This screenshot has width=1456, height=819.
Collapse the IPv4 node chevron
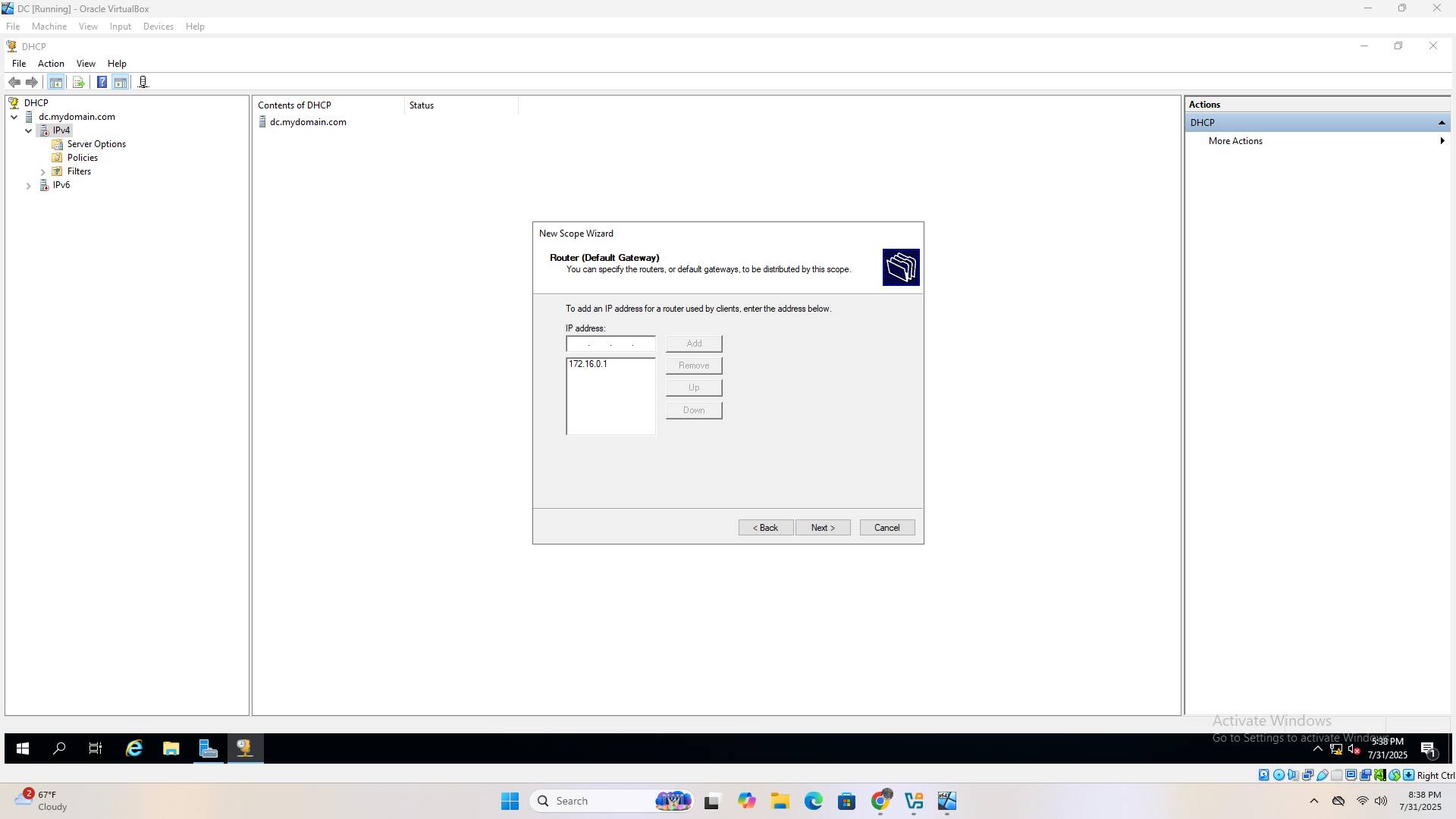point(28,130)
